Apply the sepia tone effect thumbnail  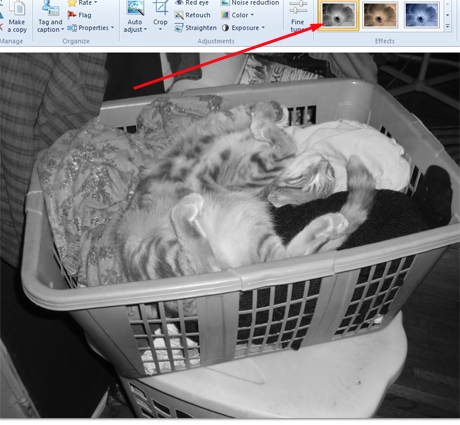click(x=380, y=15)
